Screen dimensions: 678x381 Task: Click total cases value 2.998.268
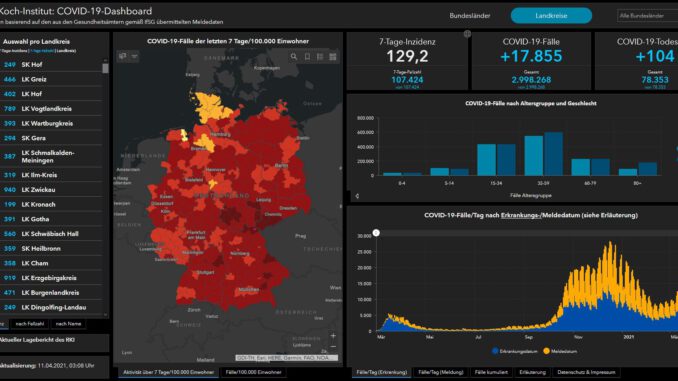531,80
